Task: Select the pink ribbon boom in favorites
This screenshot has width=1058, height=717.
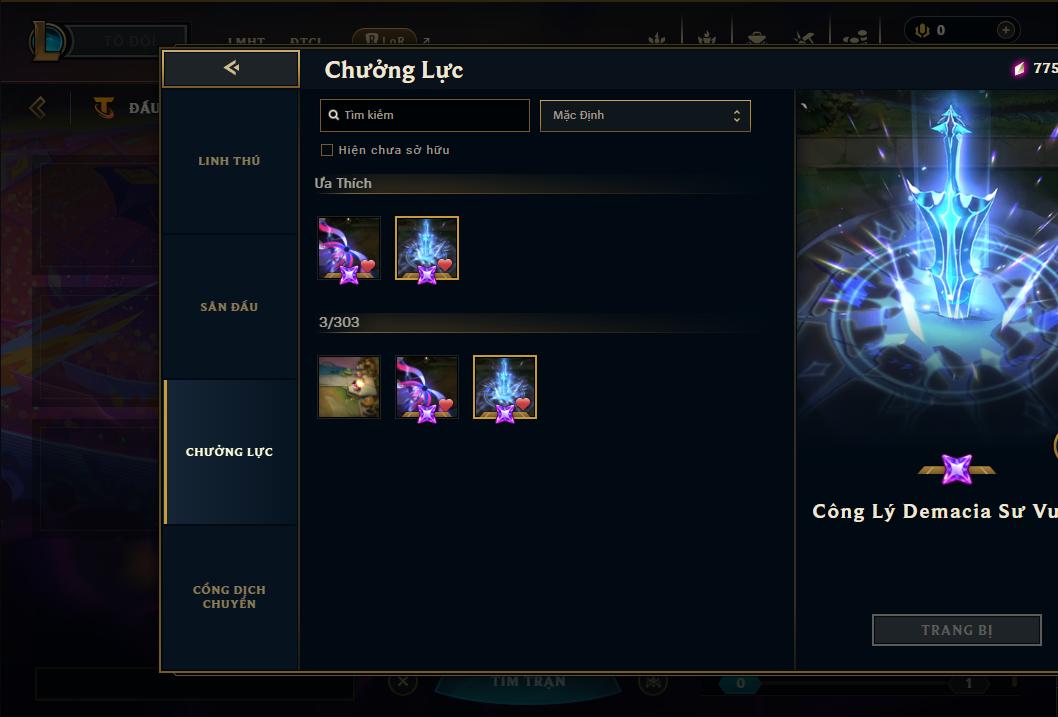Action: click(349, 248)
